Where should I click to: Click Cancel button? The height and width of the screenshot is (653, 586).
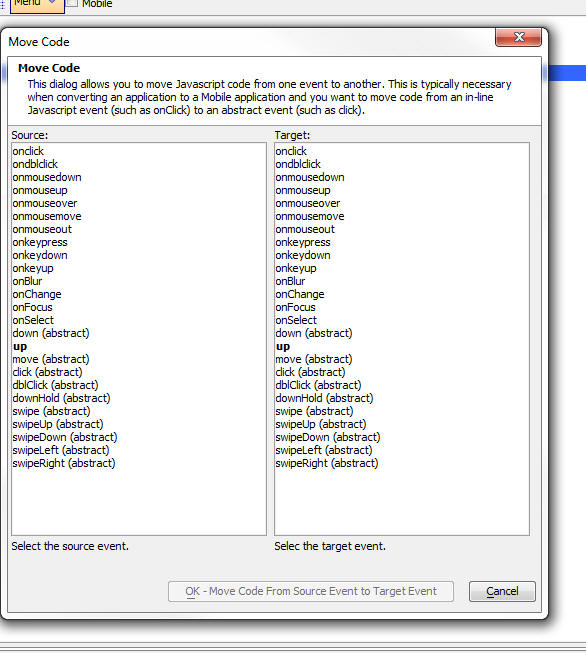[x=502, y=591]
